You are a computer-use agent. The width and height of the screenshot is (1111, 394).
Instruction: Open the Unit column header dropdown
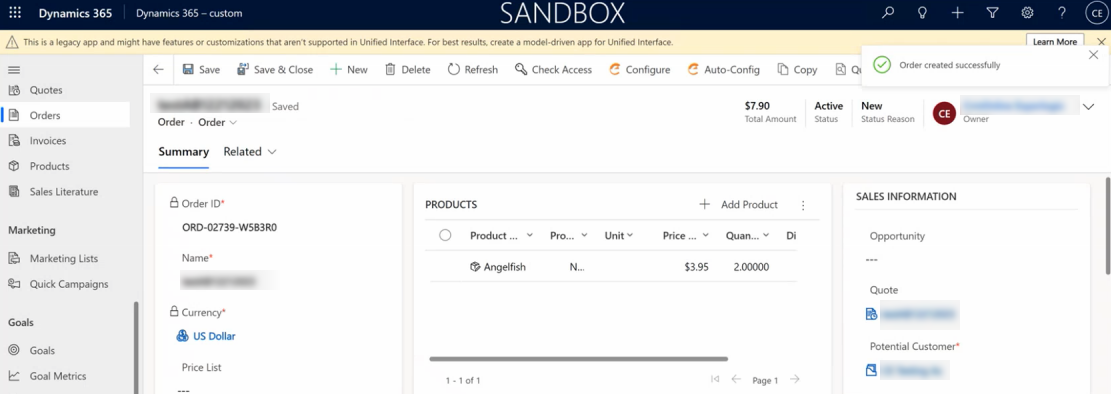coord(619,236)
